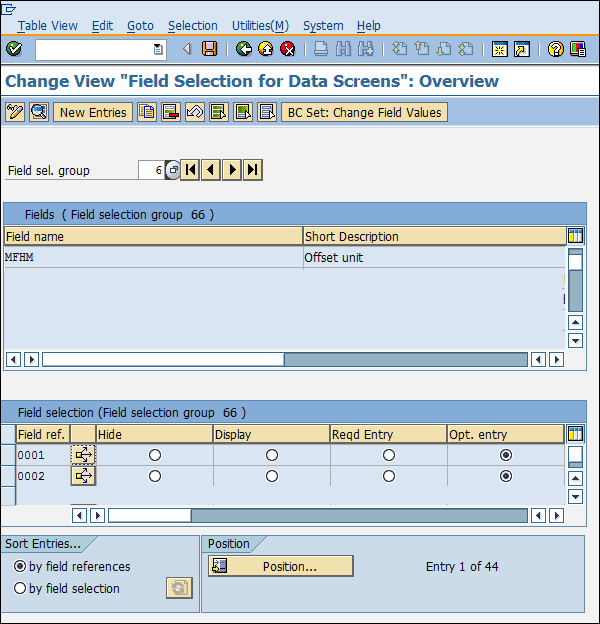
Task: Go to the next field selection group
Action: tap(232, 170)
